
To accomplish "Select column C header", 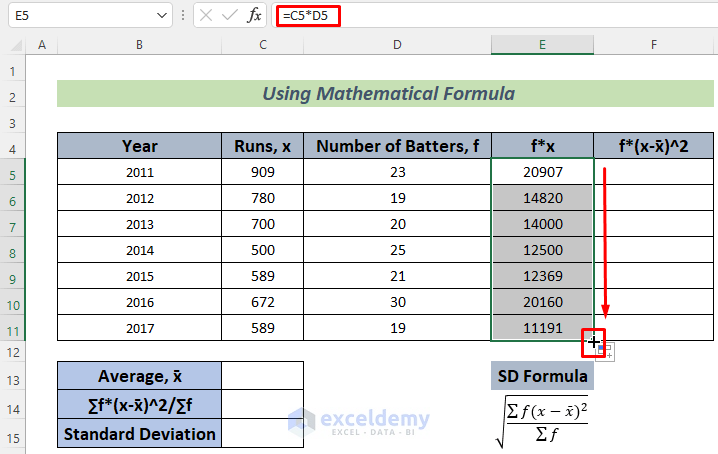I will pos(262,45).
